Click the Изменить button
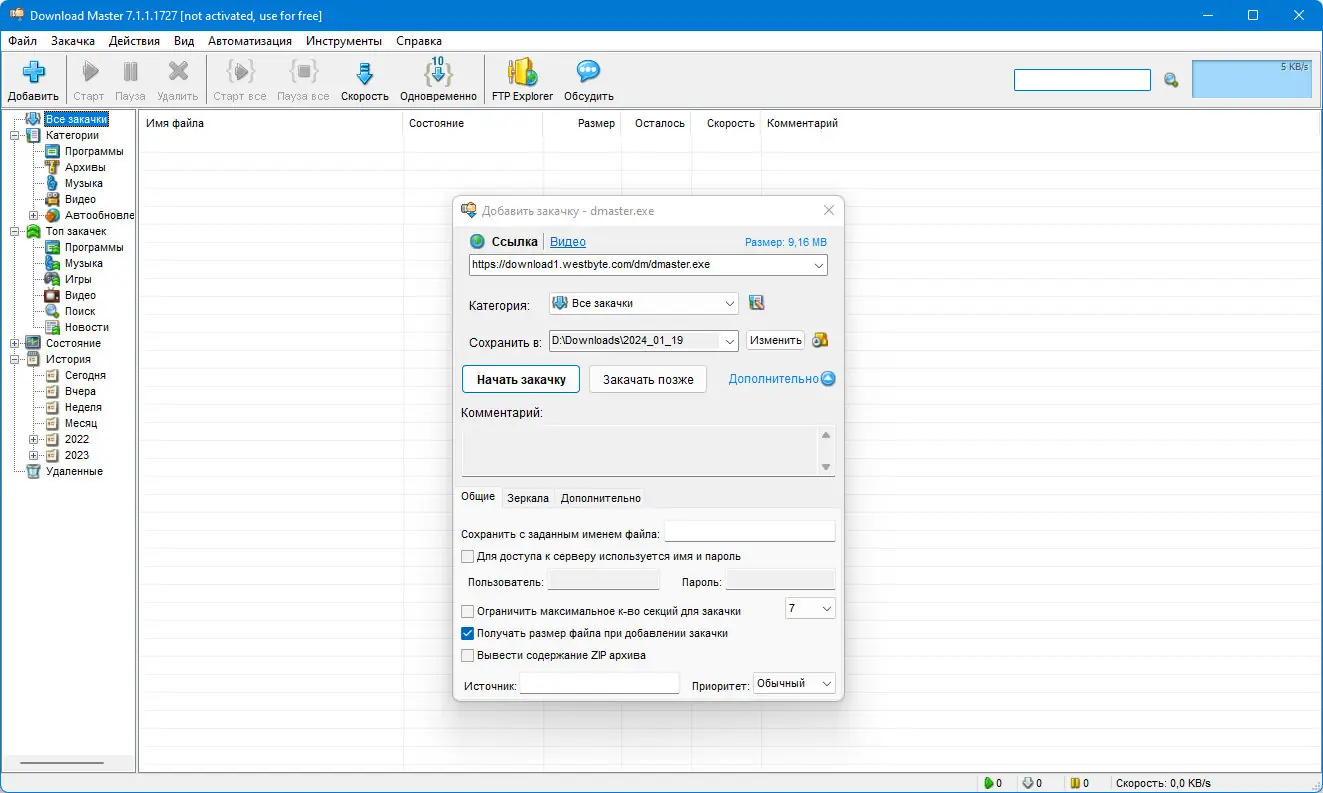The image size is (1323, 793). coord(775,340)
